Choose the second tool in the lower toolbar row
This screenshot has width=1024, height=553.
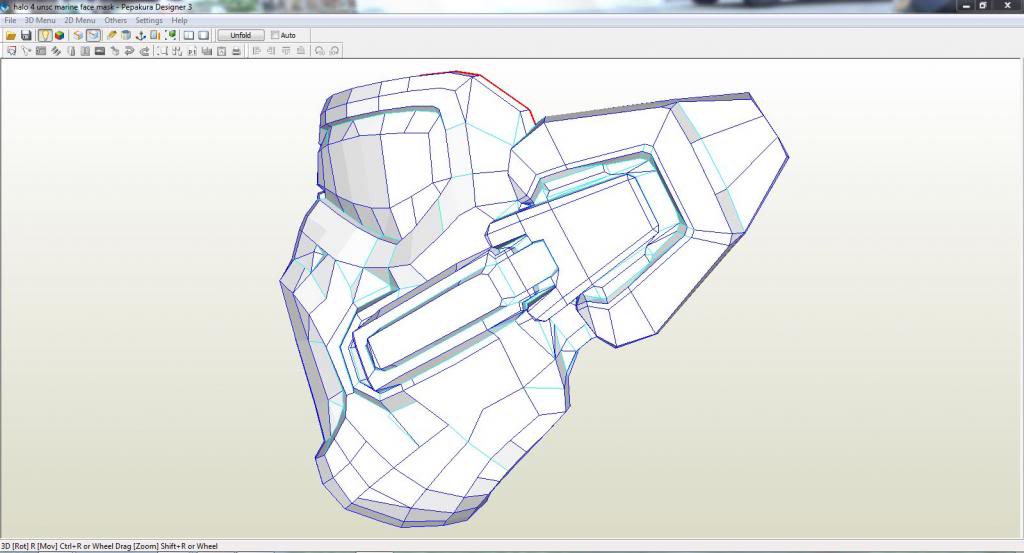(x=26, y=51)
